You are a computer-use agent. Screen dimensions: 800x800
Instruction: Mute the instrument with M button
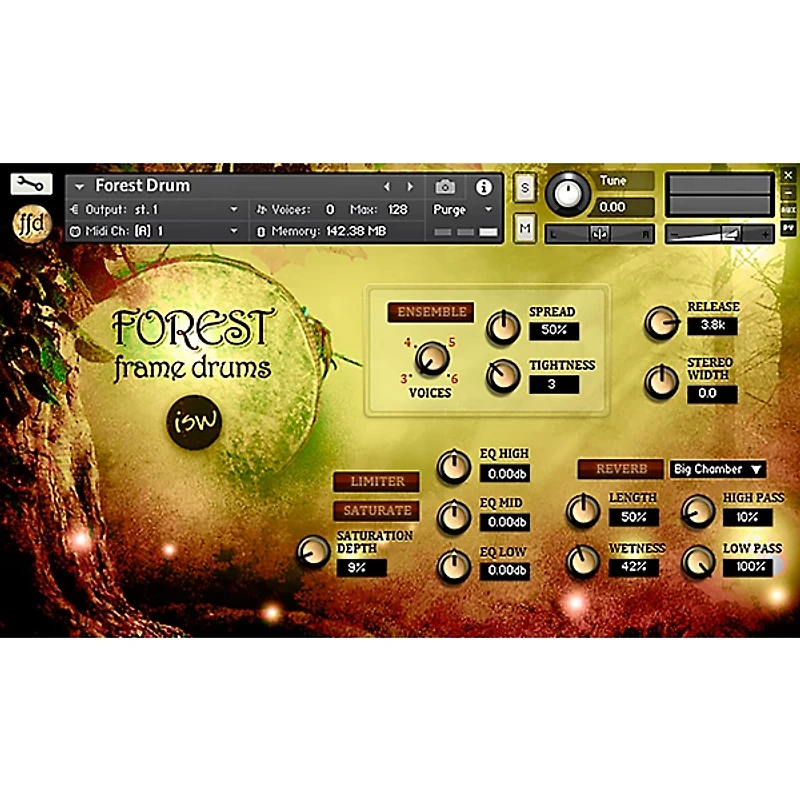coord(525,229)
